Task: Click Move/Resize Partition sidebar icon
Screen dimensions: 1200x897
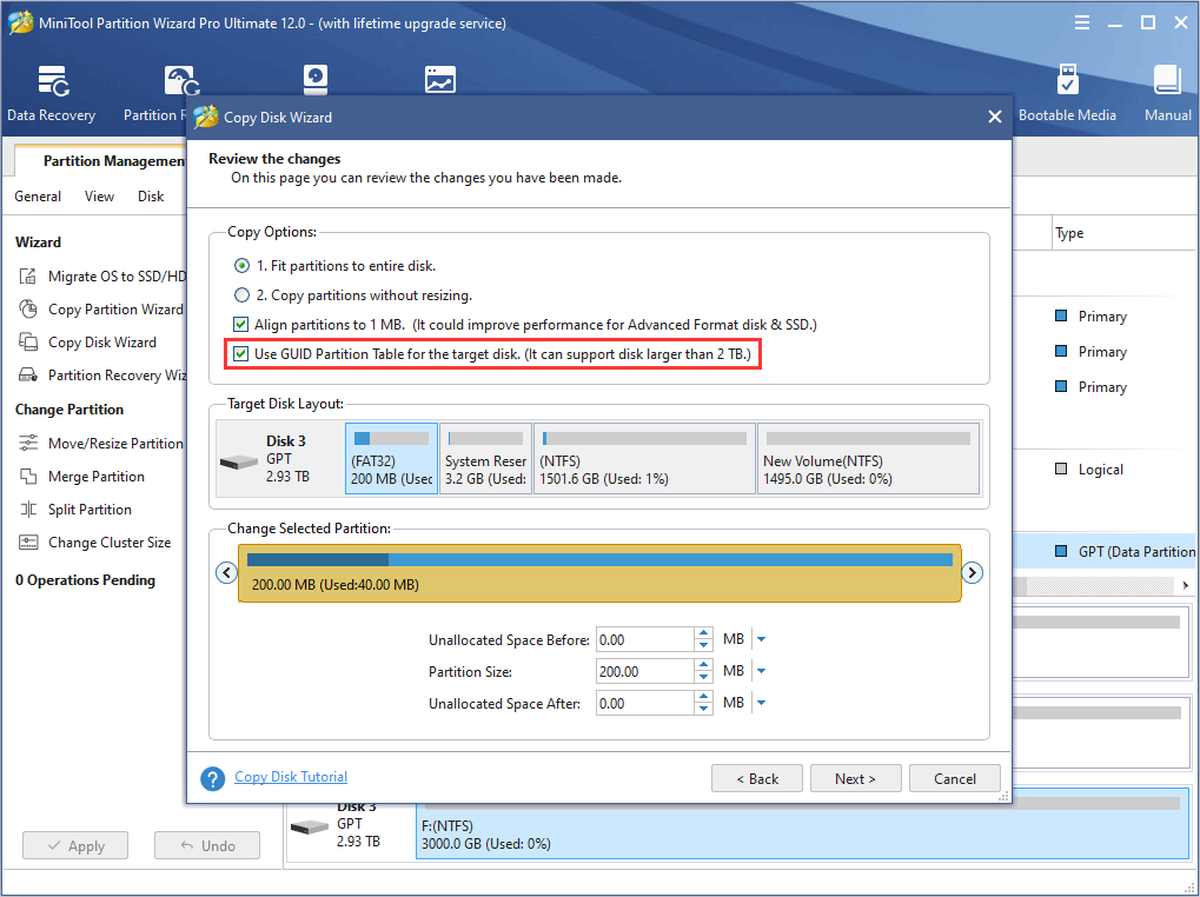Action: (x=29, y=443)
